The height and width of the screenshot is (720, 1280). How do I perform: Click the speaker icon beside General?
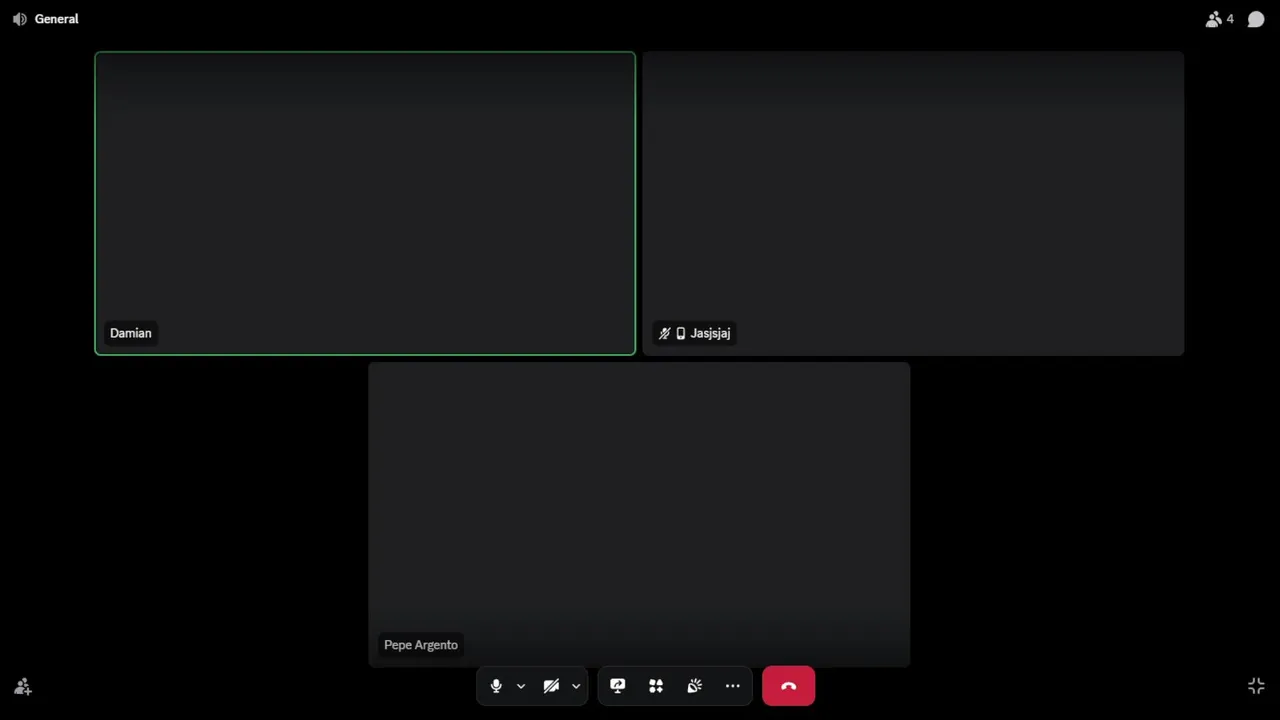20,19
